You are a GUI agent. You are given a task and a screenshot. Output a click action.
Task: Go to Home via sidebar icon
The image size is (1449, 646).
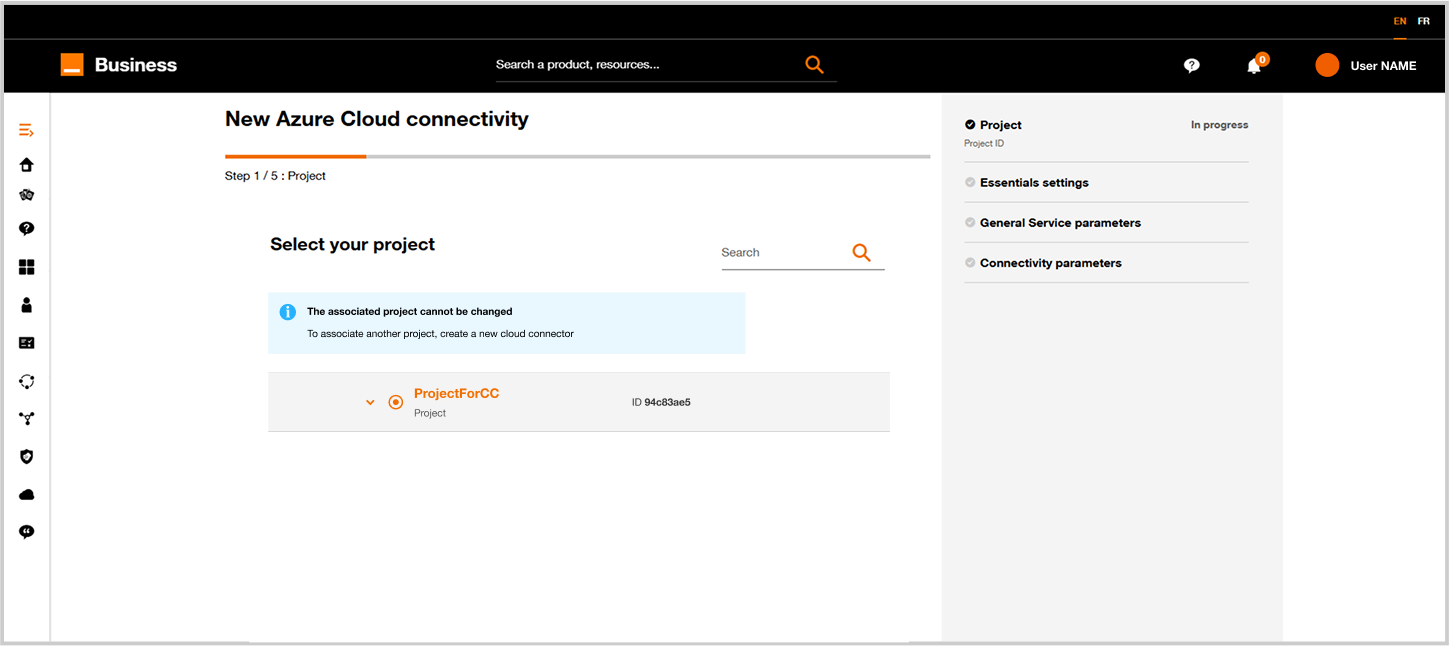(x=27, y=165)
